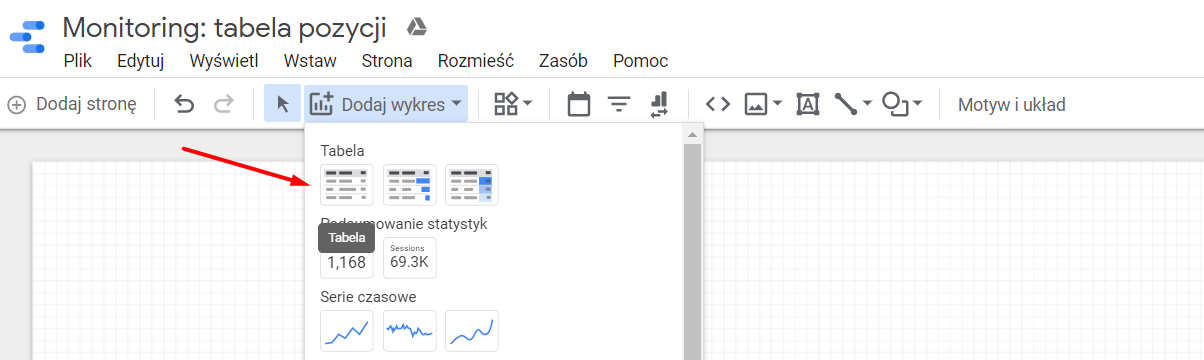Expand the shape tool dropdown
Screen dimensions: 1204x360
902,104
